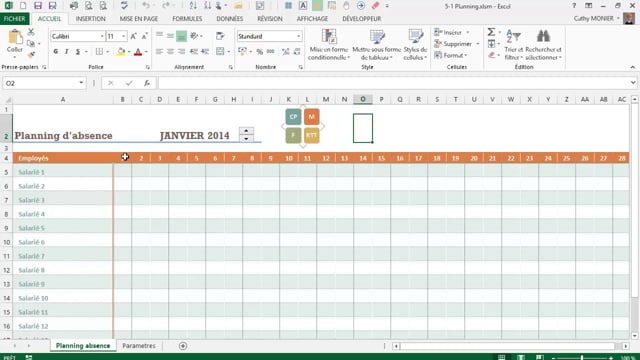This screenshot has height=360, width=640.
Task: Open the font size 11 dropdown
Action: 123,36
